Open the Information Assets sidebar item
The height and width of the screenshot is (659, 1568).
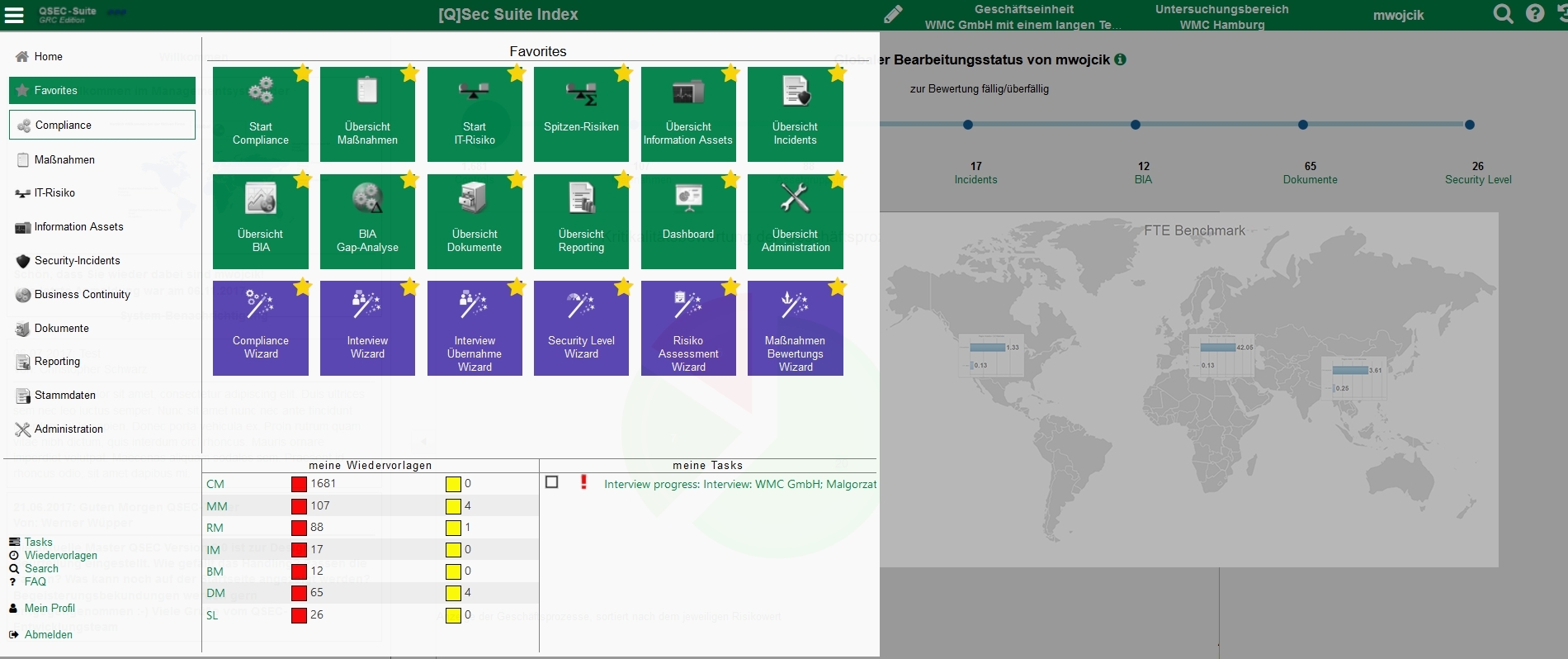tap(78, 226)
